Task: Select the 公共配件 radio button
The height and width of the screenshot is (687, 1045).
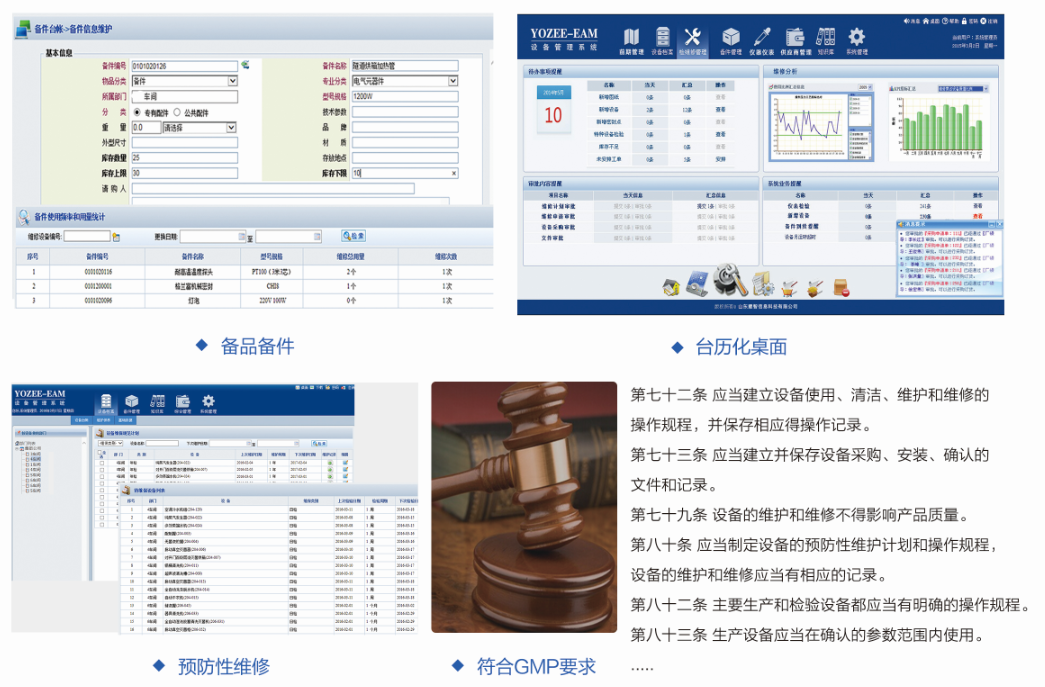Action: pos(175,111)
